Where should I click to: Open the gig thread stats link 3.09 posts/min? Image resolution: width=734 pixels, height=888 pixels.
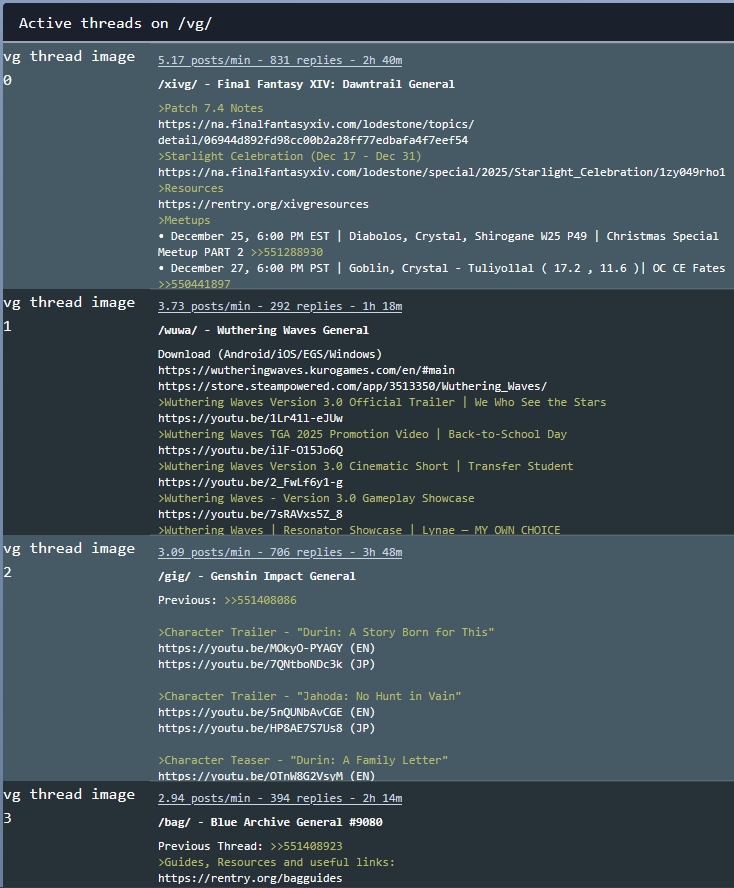280,552
